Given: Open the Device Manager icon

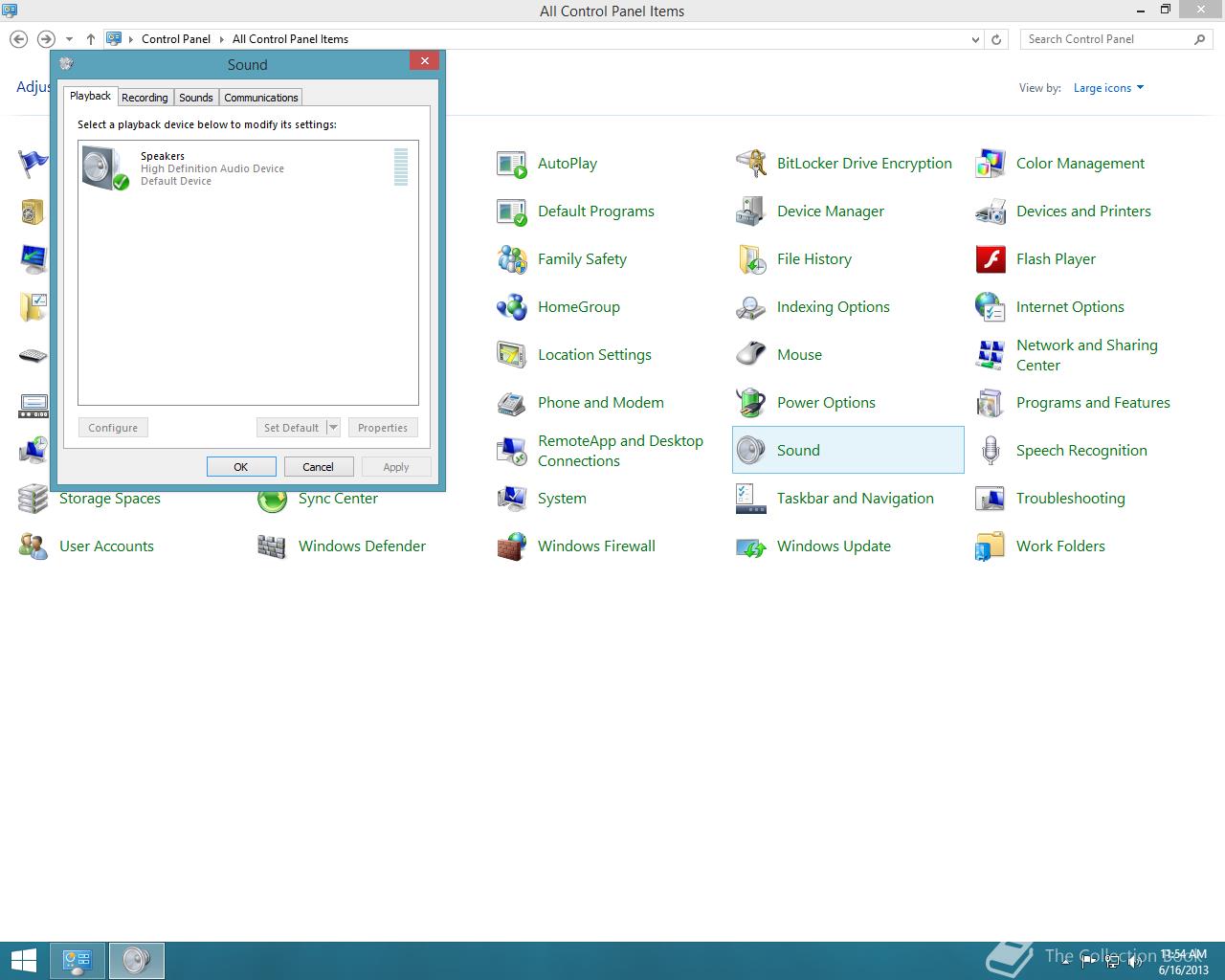Looking at the screenshot, I should 751,212.
